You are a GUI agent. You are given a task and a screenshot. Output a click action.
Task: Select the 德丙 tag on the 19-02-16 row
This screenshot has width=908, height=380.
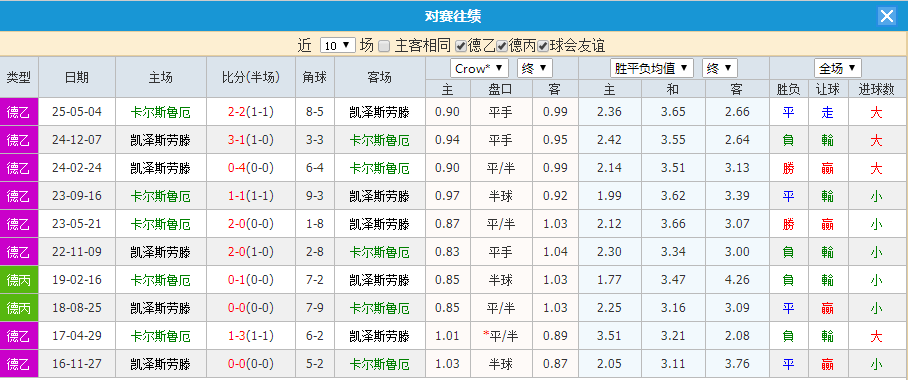[x=19, y=280]
